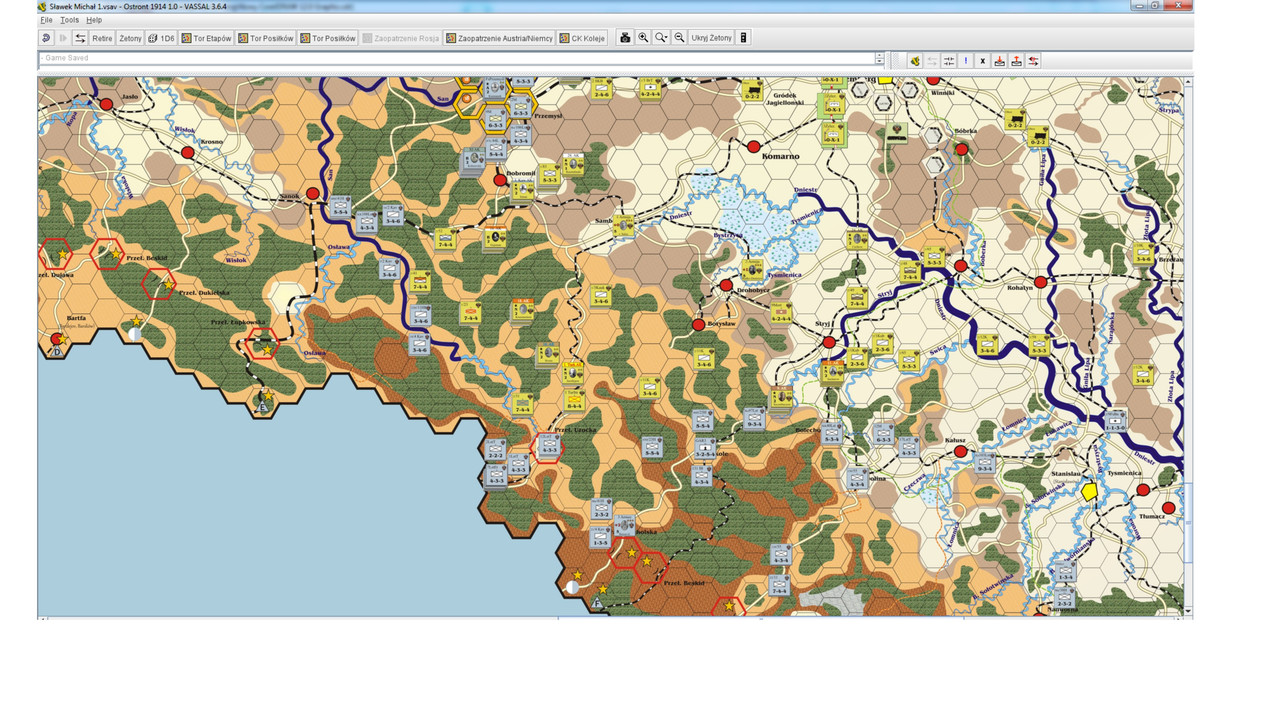
Task: Roll the 1D6 die
Action: point(161,38)
